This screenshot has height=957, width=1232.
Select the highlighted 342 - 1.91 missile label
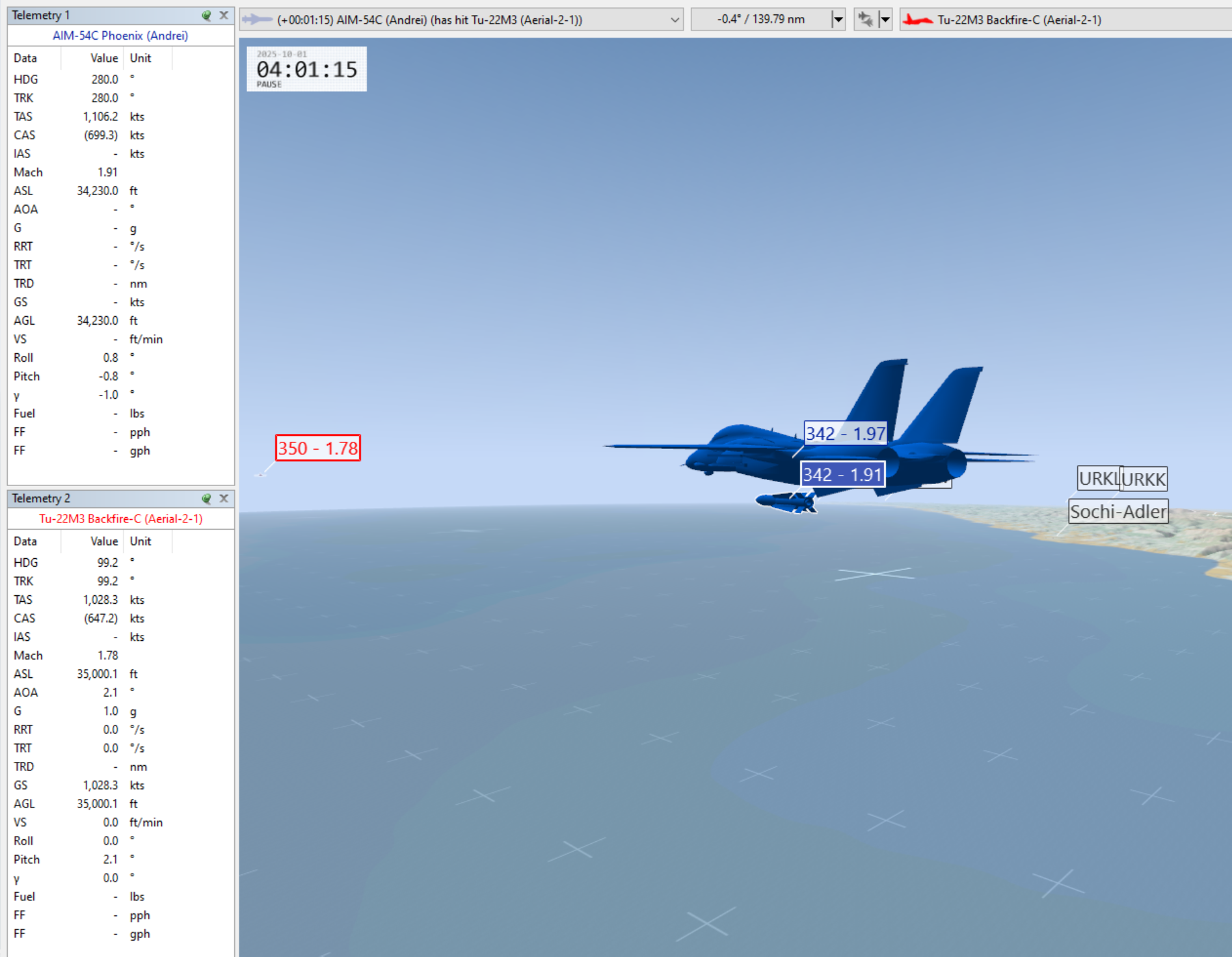(x=842, y=474)
